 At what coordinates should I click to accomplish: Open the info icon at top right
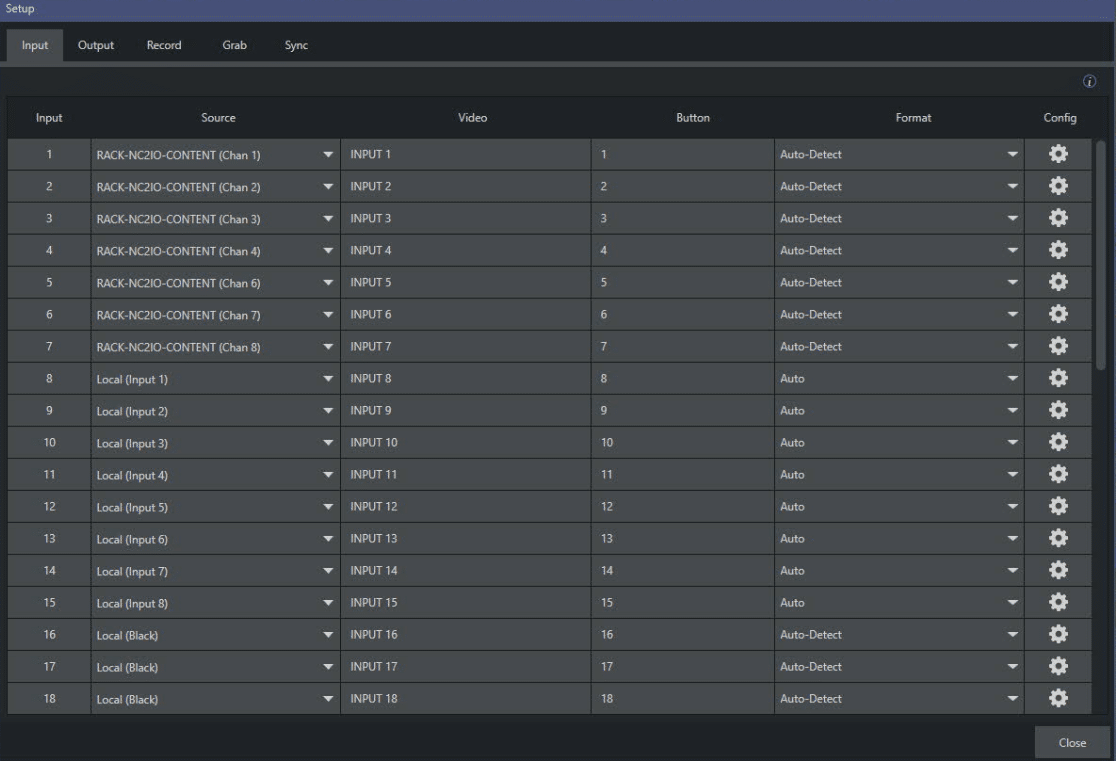[1089, 82]
